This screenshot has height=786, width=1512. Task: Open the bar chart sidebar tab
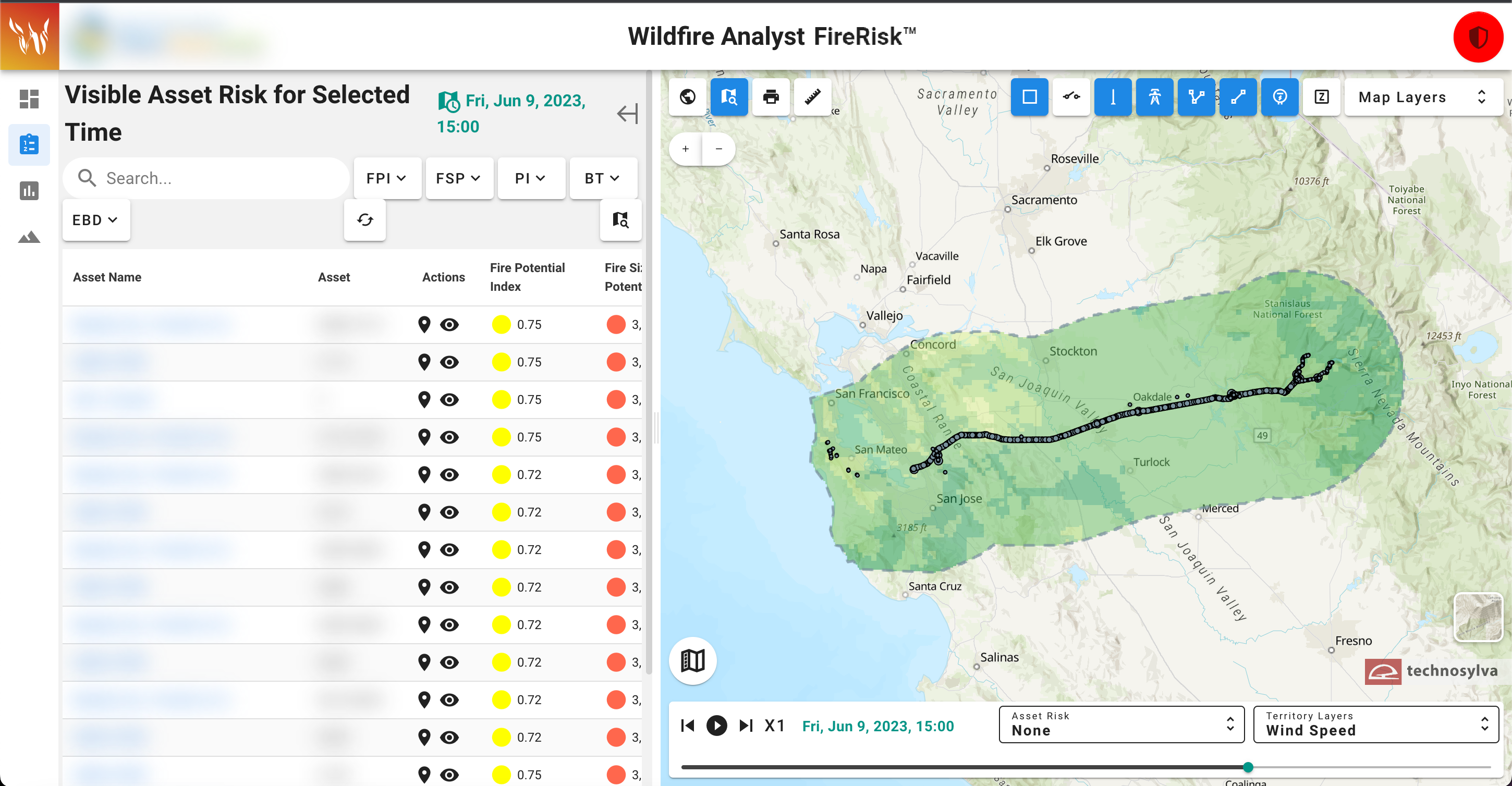(x=29, y=191)
